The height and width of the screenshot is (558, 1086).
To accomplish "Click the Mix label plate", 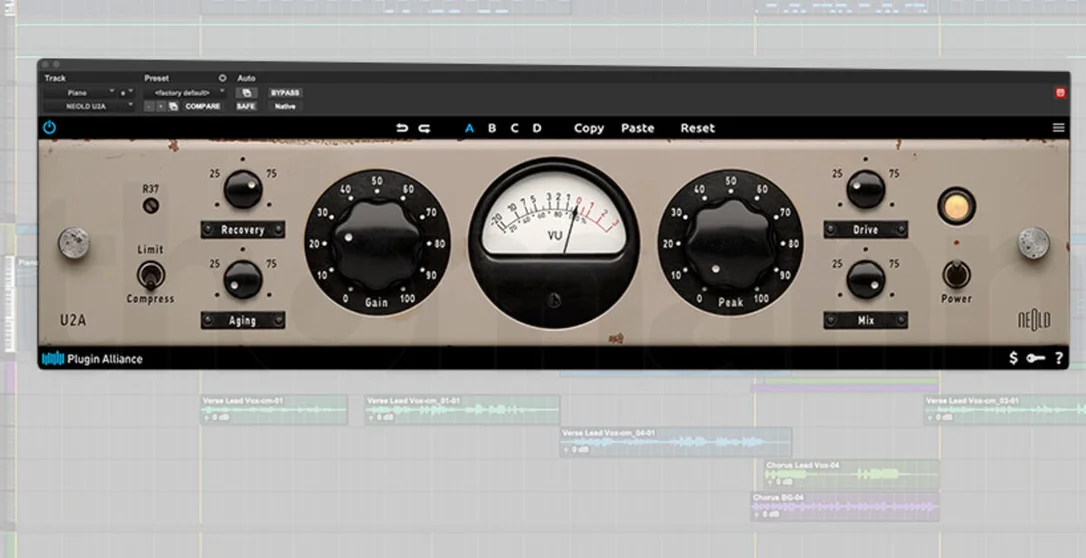I will pyautogui.click(x=866, y=321).
